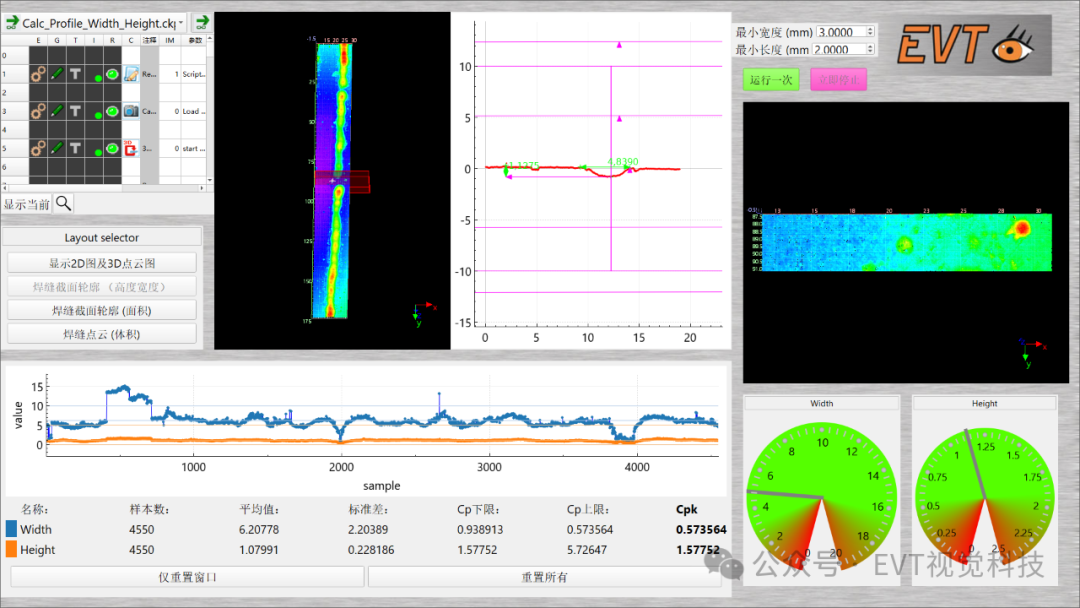This screenshot has height=608, width=1080.
Task: Click the 注释 column header
Action: coord(149,41)
